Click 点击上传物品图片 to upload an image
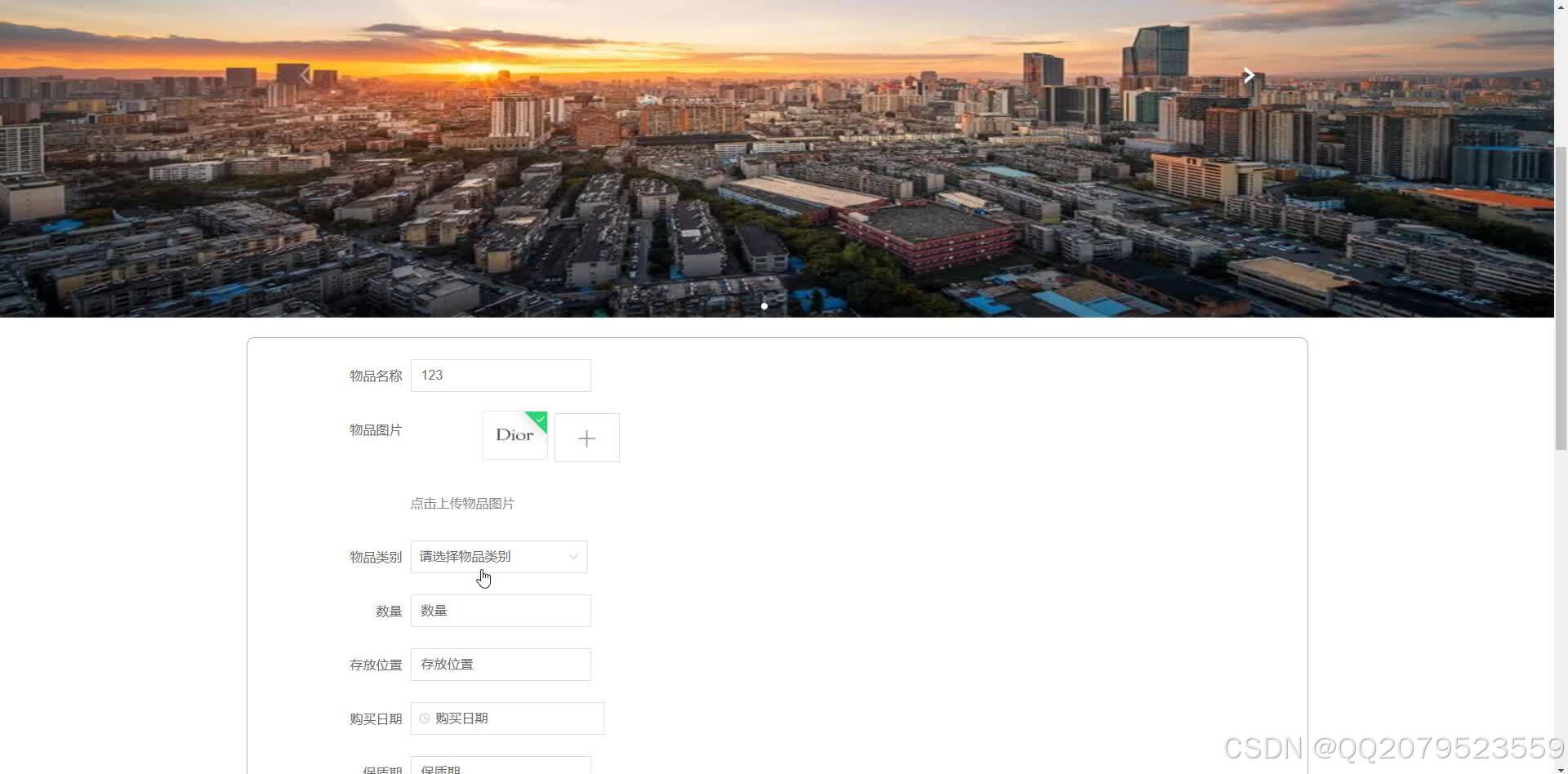The height and width of the screenshot is (774, 1568). click(462, 503)
